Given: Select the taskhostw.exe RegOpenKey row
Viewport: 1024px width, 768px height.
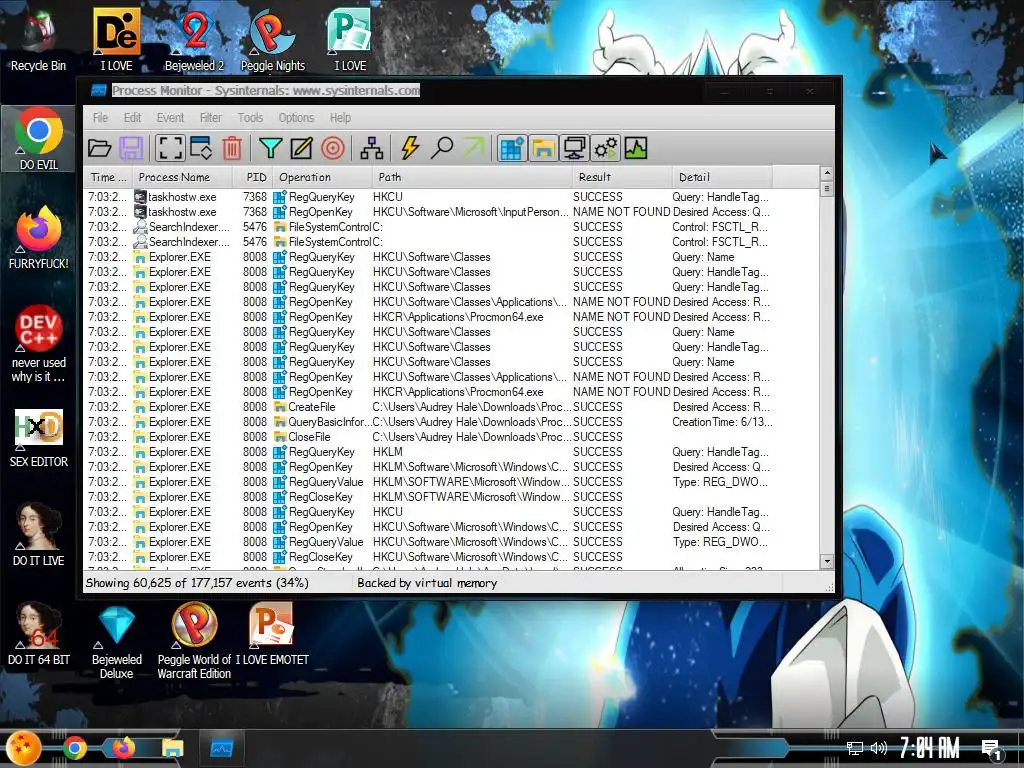Looking at the screenshot, I should 452,212.
